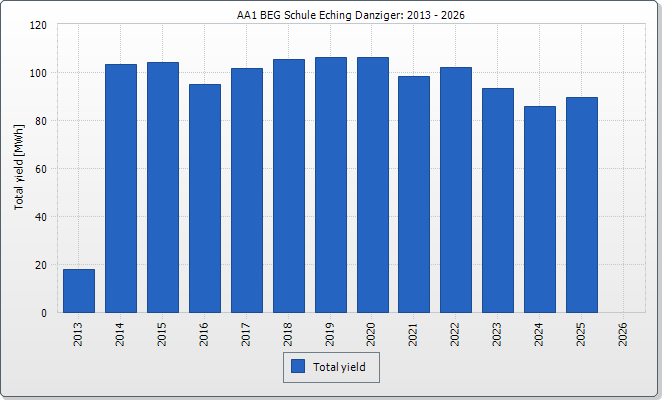Click the 2026 x-axis year label
The width and height of the screenshot is (662, 400).
[x=624, y=333]
